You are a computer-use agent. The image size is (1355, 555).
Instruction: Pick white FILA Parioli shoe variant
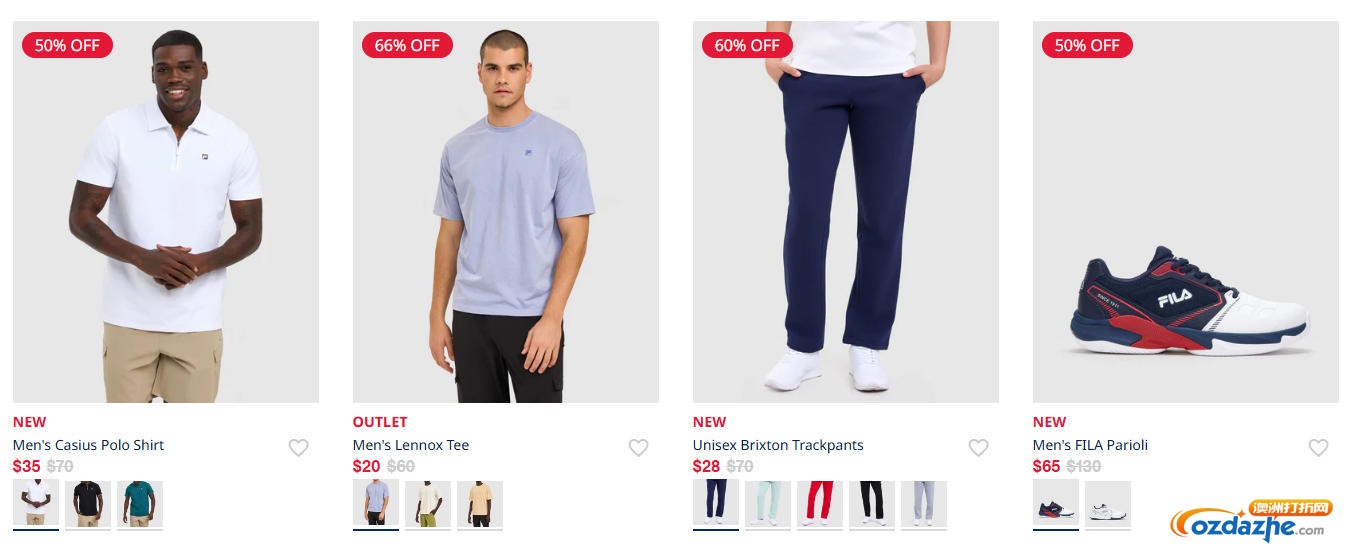(x=1108, y=504)
